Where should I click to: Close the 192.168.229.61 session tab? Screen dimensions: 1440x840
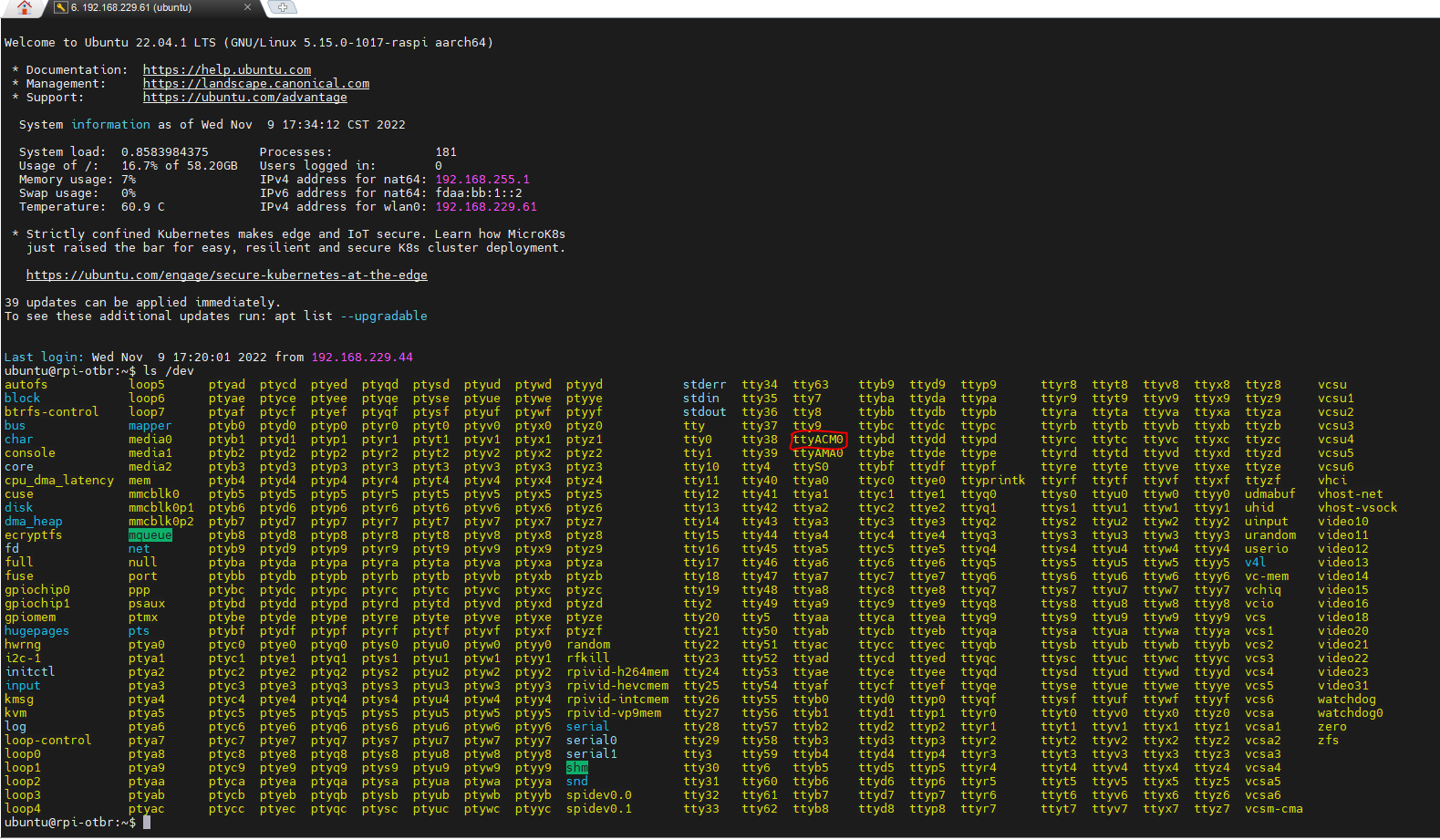click(247, 7)
